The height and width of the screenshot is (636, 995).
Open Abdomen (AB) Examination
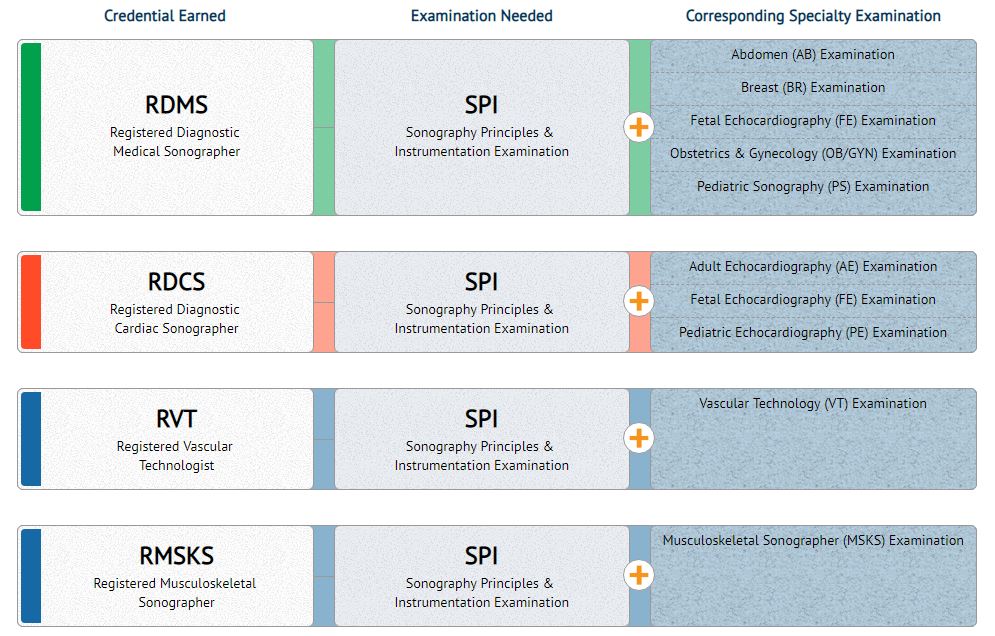point(813,55)
